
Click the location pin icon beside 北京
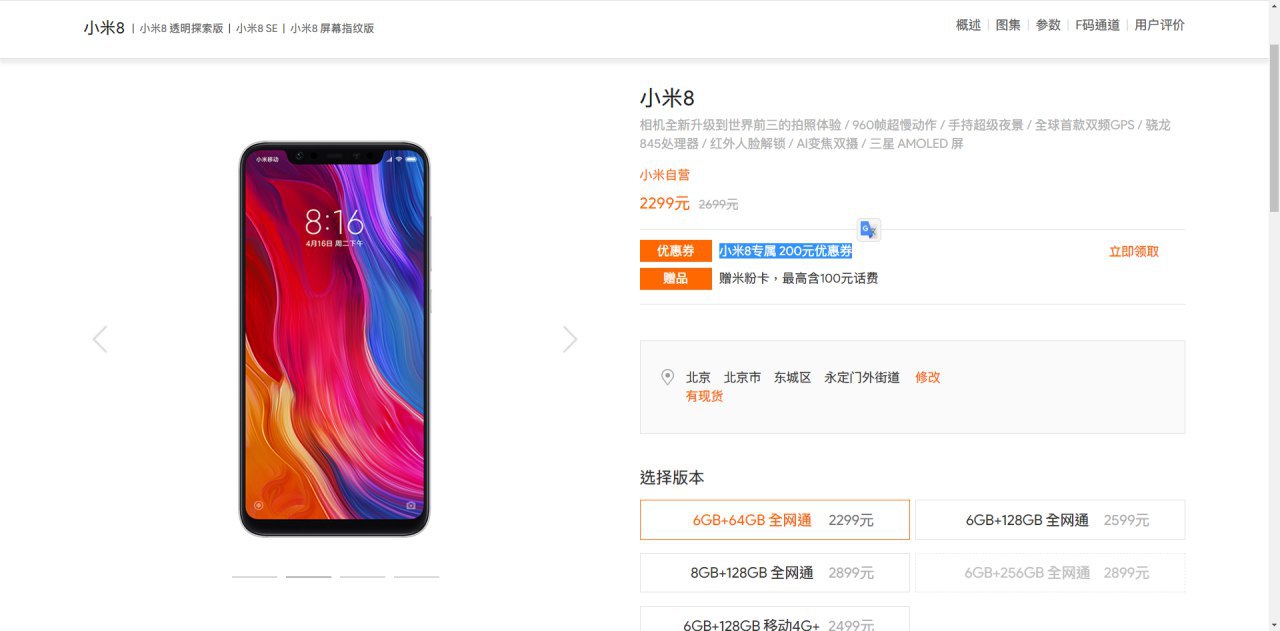[x=668, y=377]
